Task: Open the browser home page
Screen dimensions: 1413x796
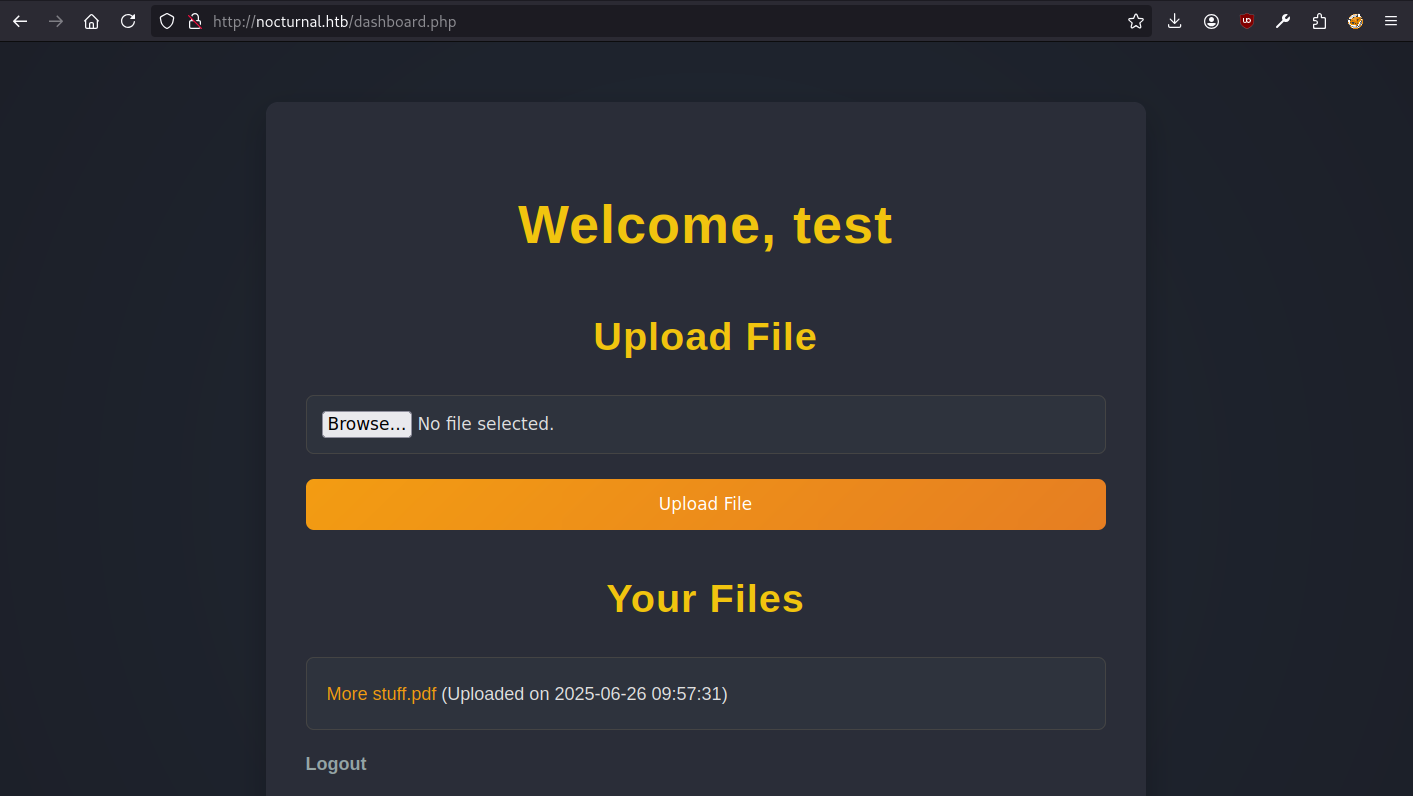Action: pyautogui.click(x=92, y=21)
